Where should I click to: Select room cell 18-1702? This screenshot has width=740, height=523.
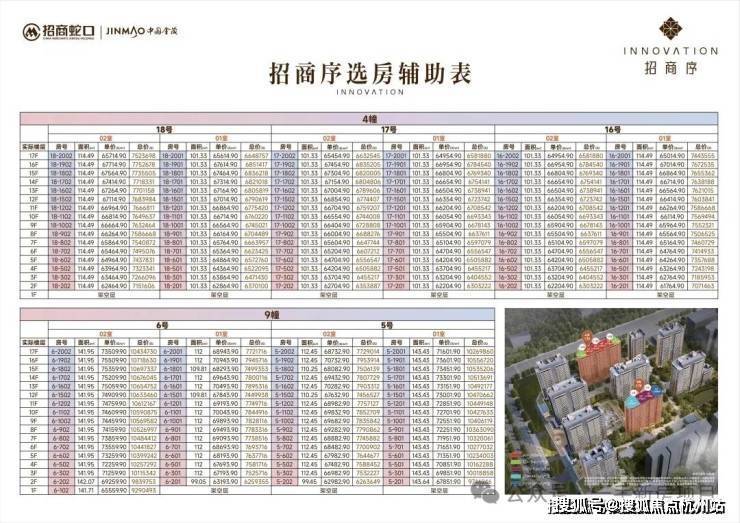pyautogui.click(x=61, y=182)
